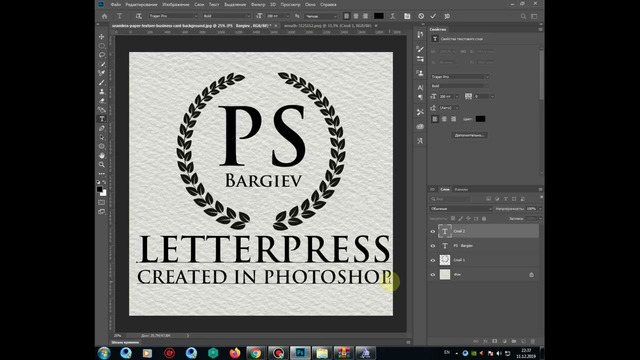The image size is (640, 360).
Task: Hide the PS Bargiev text layer
Action: pos(433,246)
